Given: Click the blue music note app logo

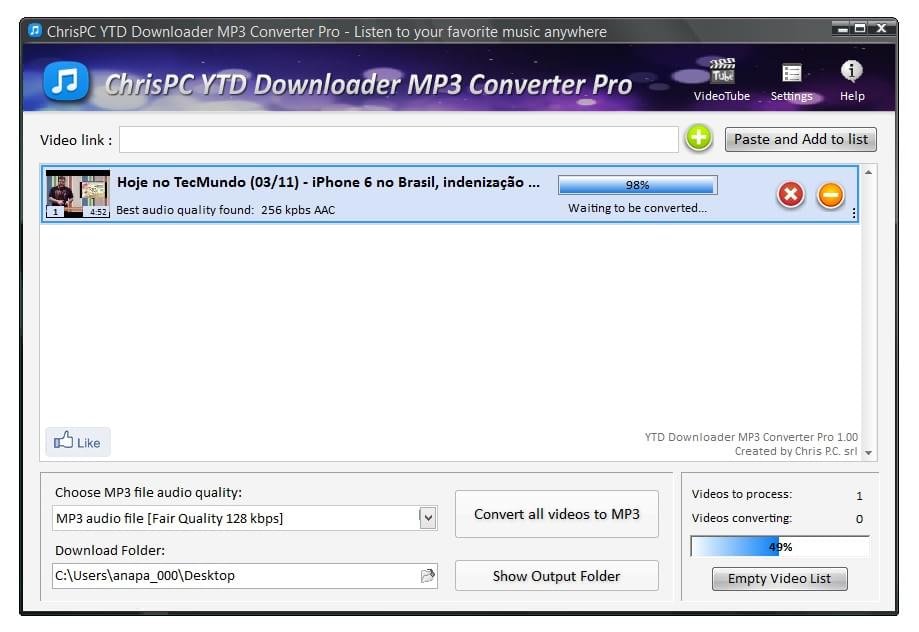Looking at the screenshot, I should click(66, 81).
